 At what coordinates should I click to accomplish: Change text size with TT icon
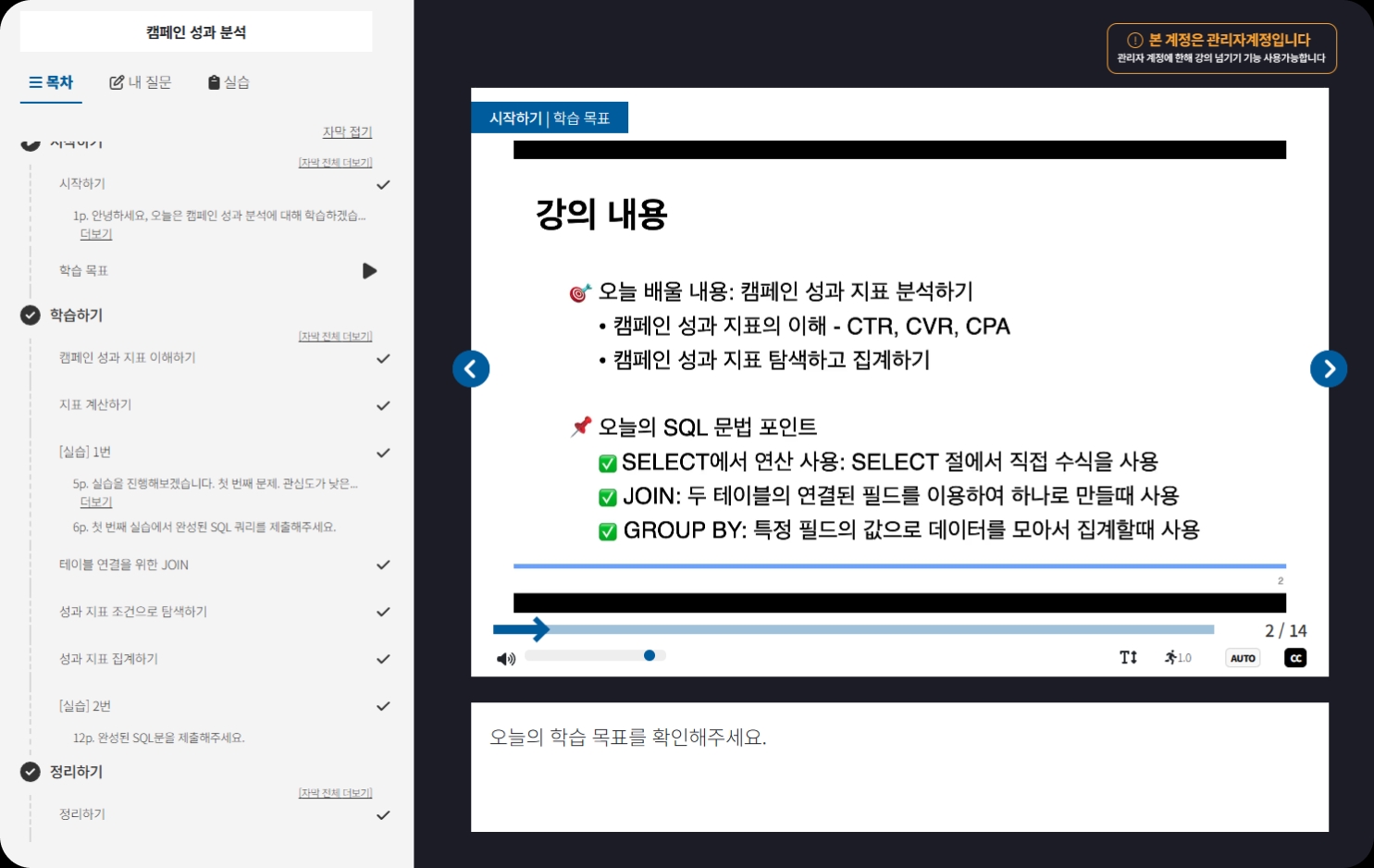pos(1129,658)
